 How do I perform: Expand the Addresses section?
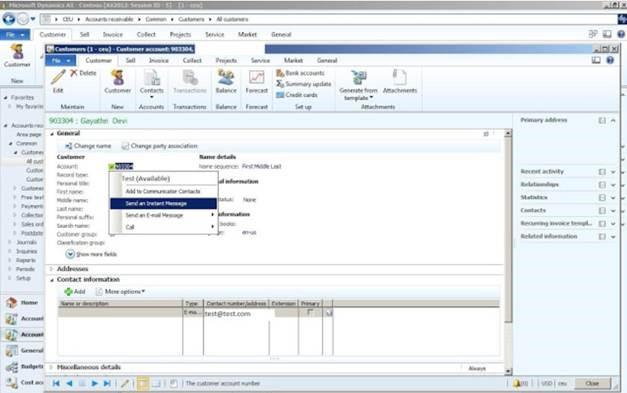[52, 269]
